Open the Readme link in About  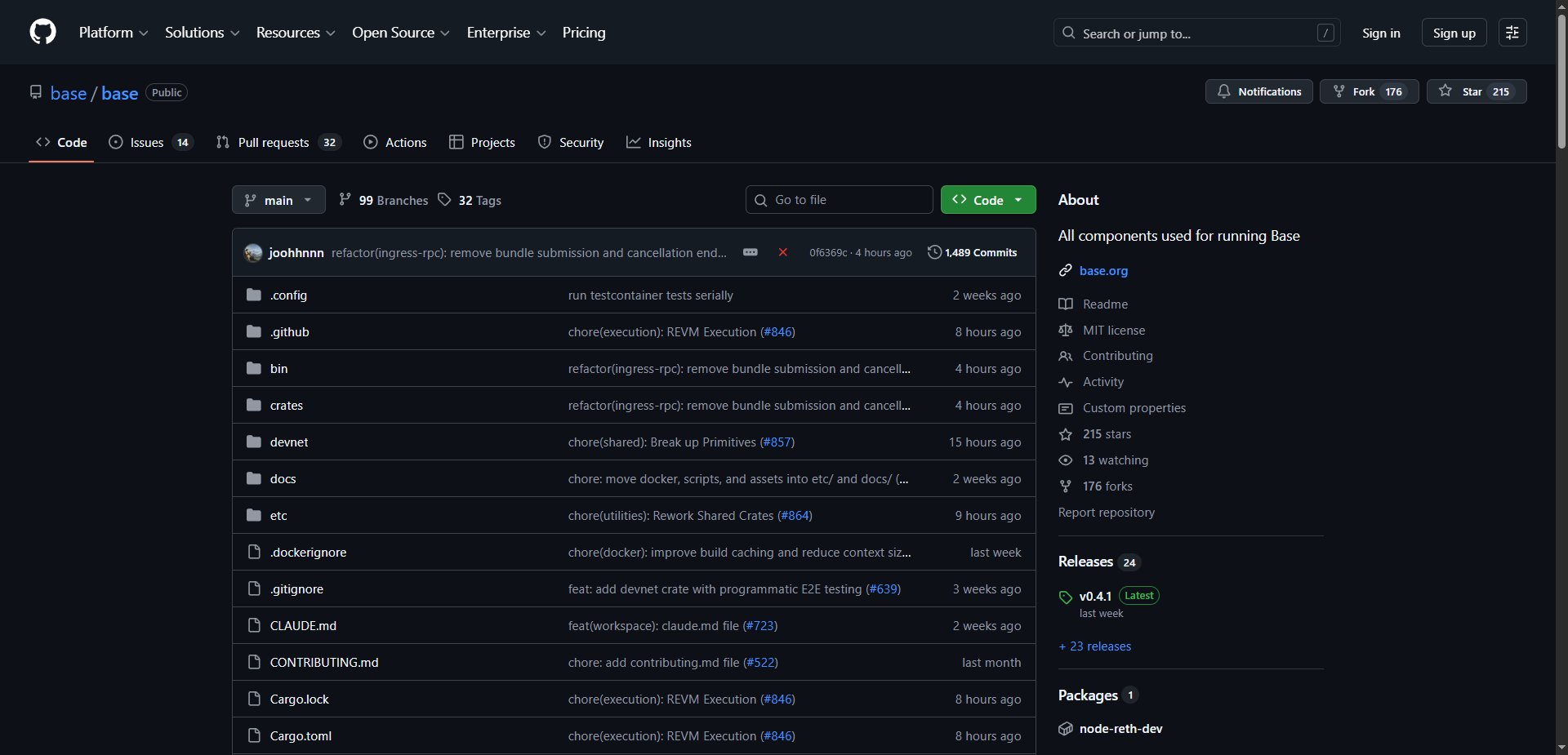(1094, 304)
